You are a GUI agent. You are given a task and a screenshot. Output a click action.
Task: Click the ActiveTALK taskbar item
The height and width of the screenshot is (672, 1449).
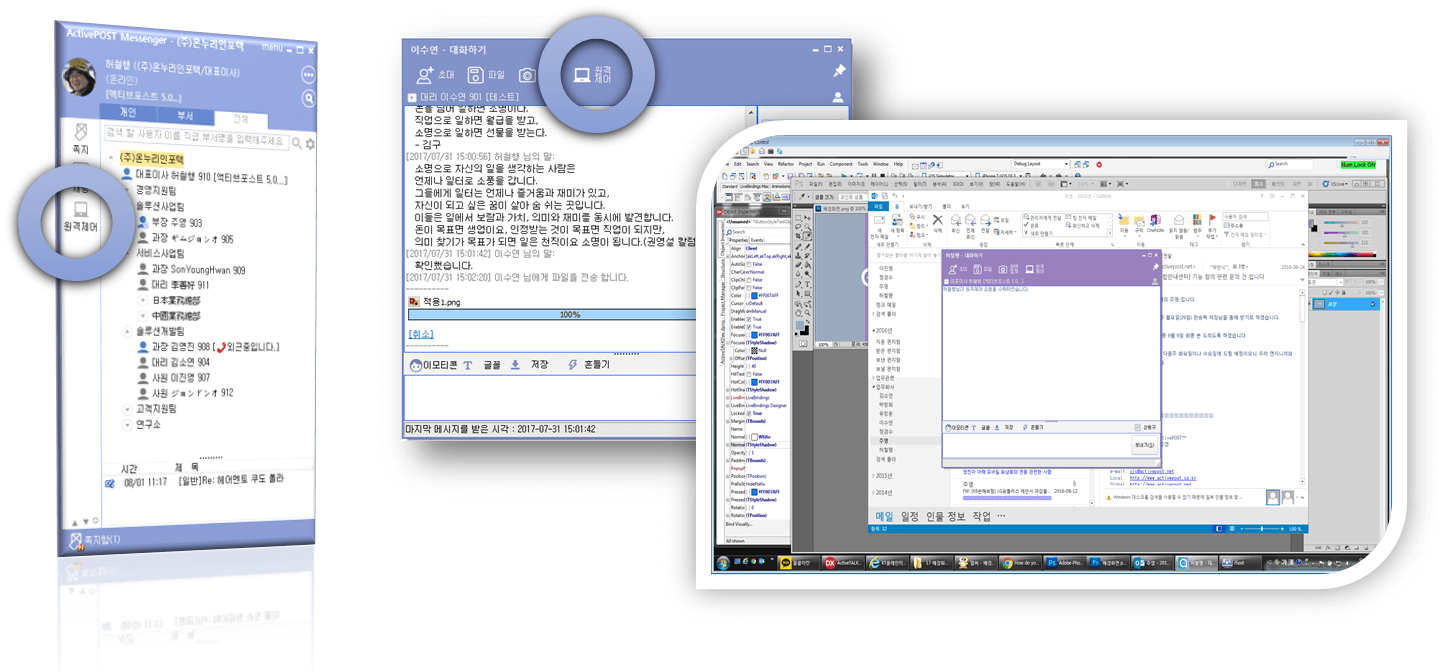842,563
